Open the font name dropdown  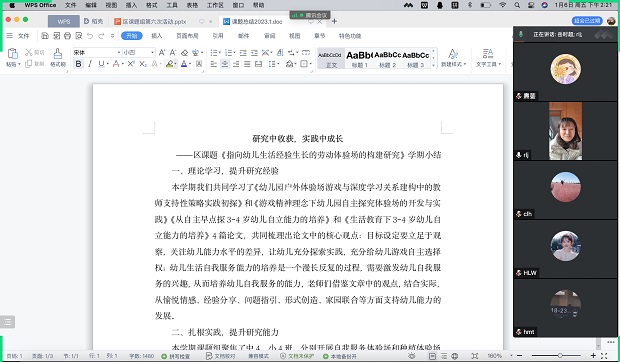point(118,52)
